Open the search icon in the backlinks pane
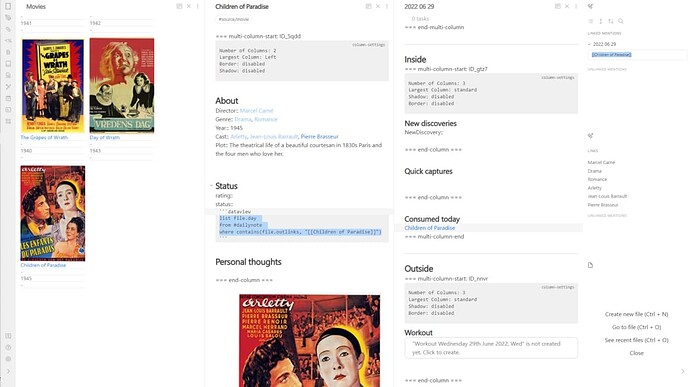The width and height of the screenshot is (690, 387). [620, 21]
